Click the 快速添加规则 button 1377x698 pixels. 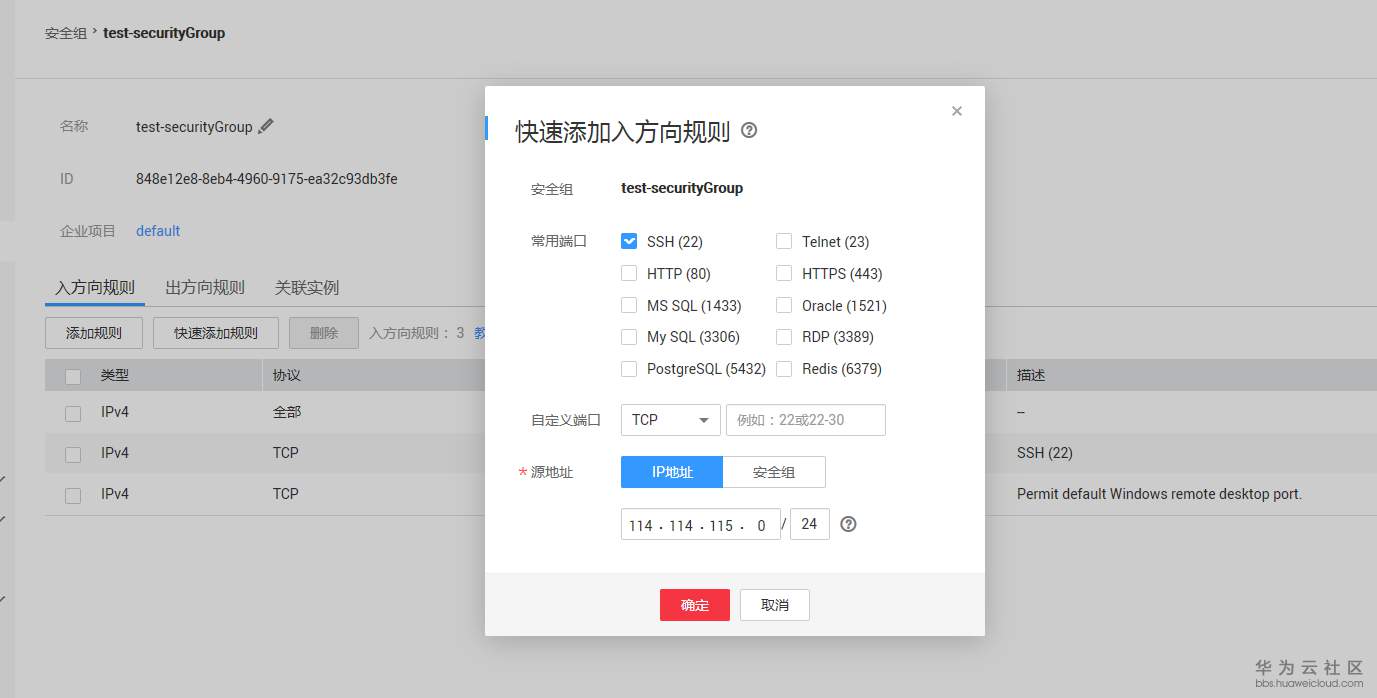tap(216, 333)
